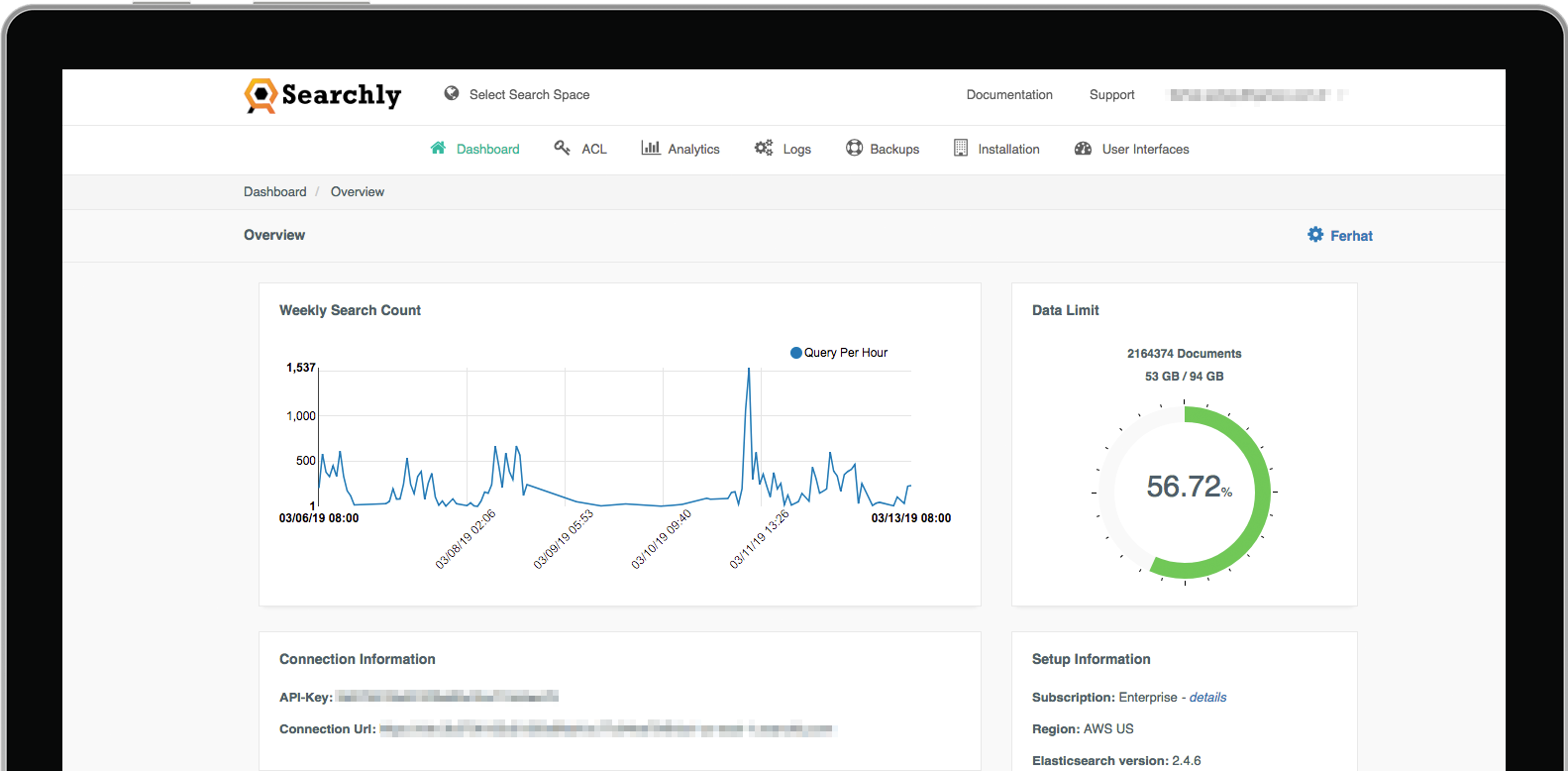Screen dimensions: 1568x771
Task: Click the ACL key icon
Action: coord(562,148)
